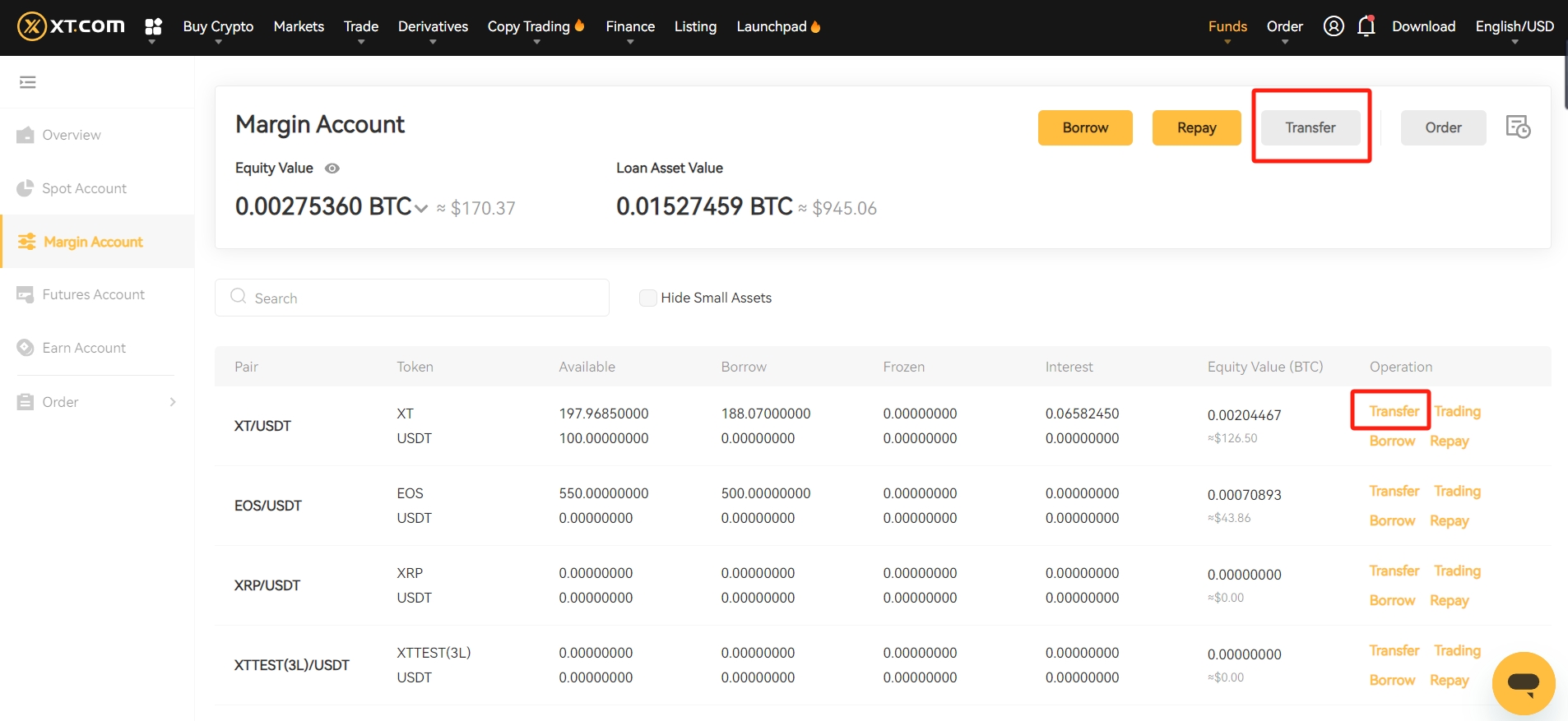The width and height of the screenshot is (1568, 721).
Task: Open the English/USD language selector
Action: [x=1515, y=26]
